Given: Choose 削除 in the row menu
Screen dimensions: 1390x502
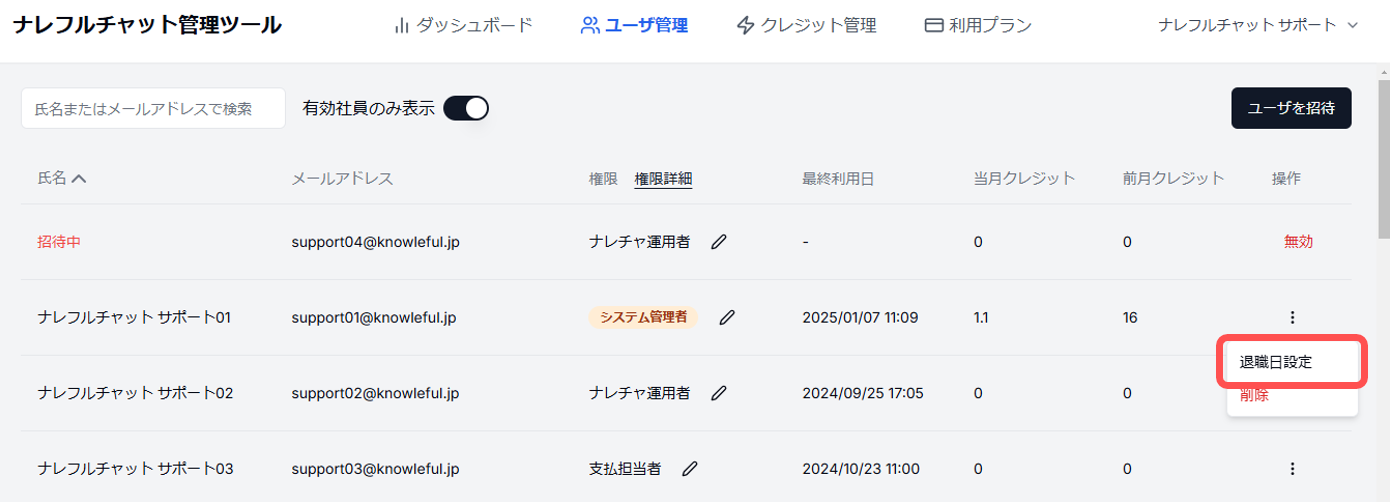Looking at the screenshot, I should pyautogui.click(x=1254, y=396).
